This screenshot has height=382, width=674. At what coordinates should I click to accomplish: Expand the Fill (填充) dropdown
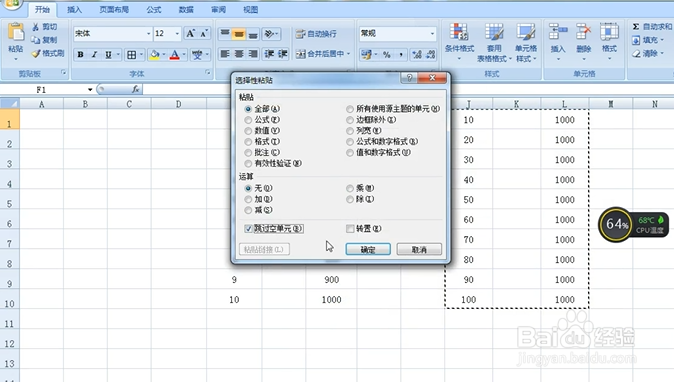(x=662, y=40)
